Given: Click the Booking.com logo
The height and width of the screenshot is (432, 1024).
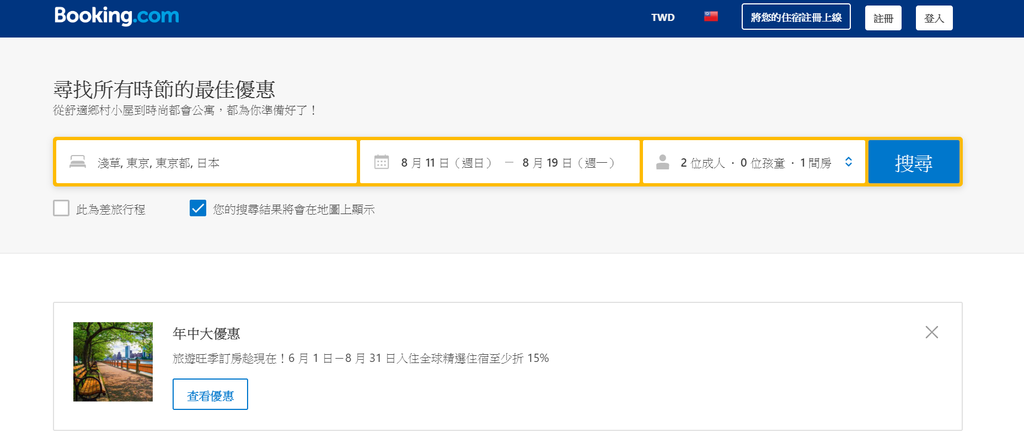Looking at the screenshot, I should coord(116,16).
